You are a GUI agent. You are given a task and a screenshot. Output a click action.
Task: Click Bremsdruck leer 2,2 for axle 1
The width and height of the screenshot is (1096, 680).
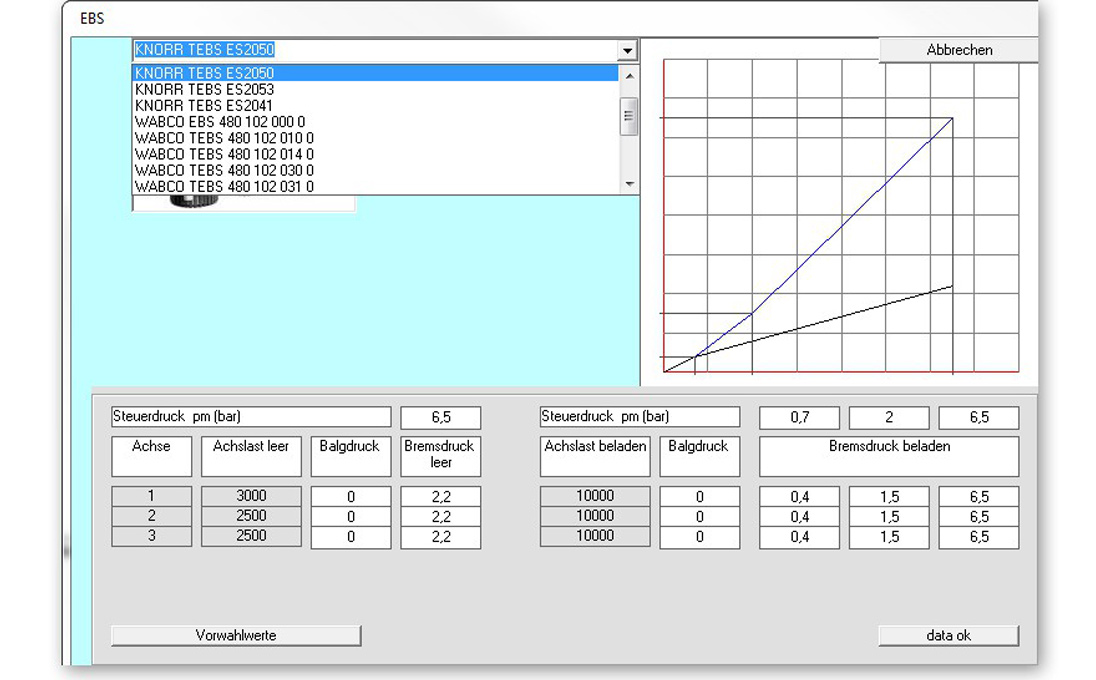tap(440, 497)
